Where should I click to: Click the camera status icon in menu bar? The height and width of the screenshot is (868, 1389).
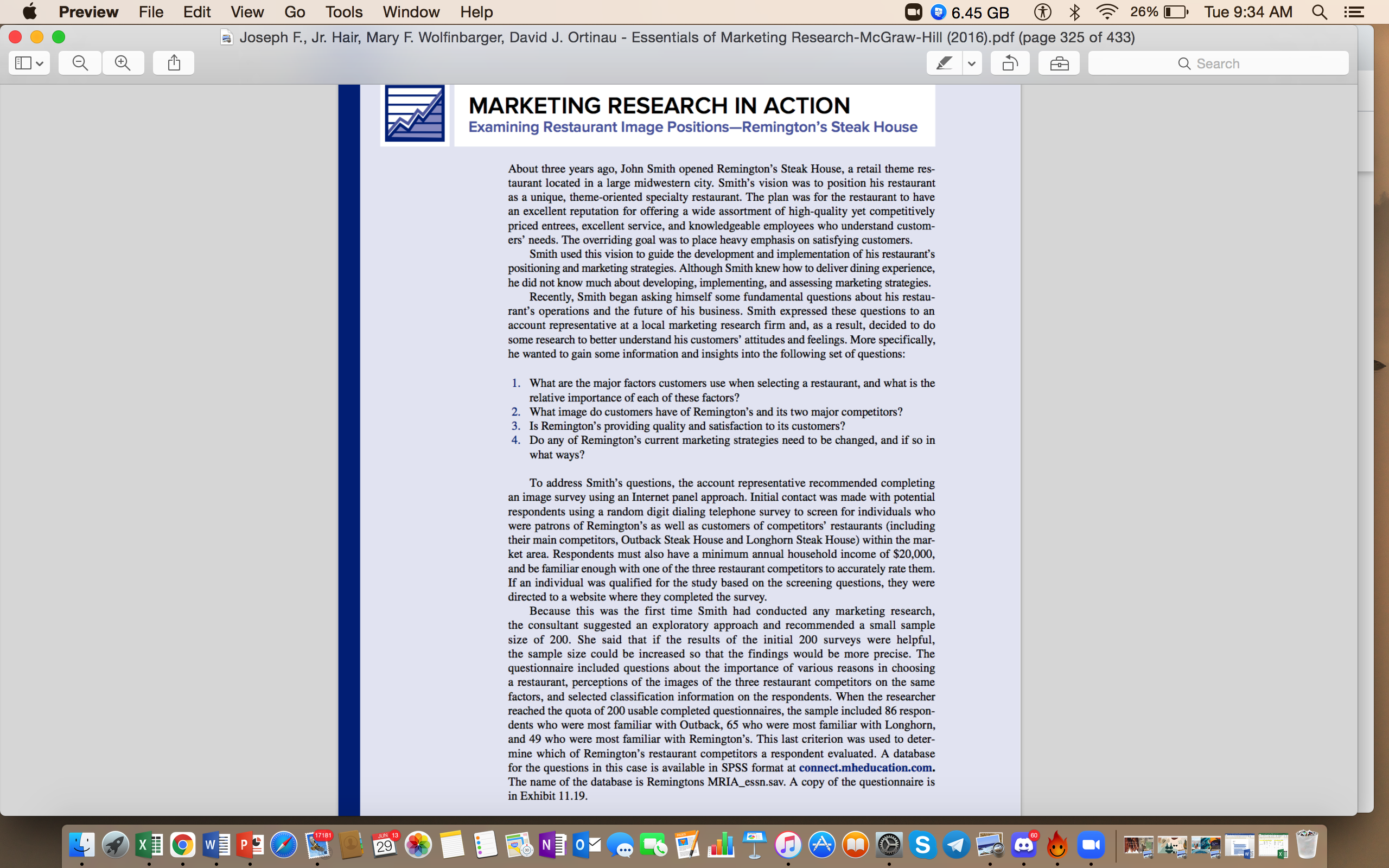pos(913,11)
